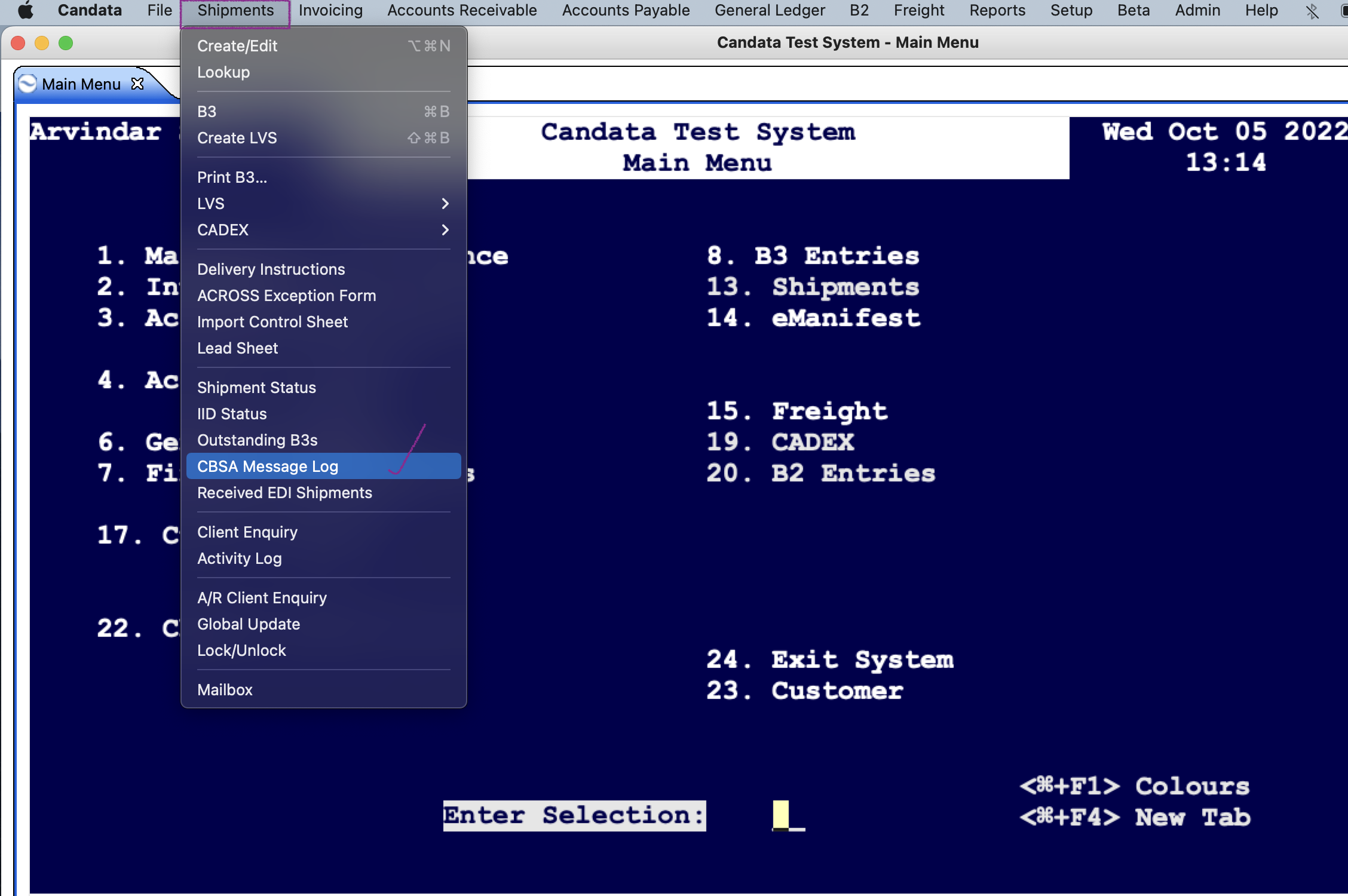
Task: Open the General Ledger menu
Action: [x=770, y=10]
